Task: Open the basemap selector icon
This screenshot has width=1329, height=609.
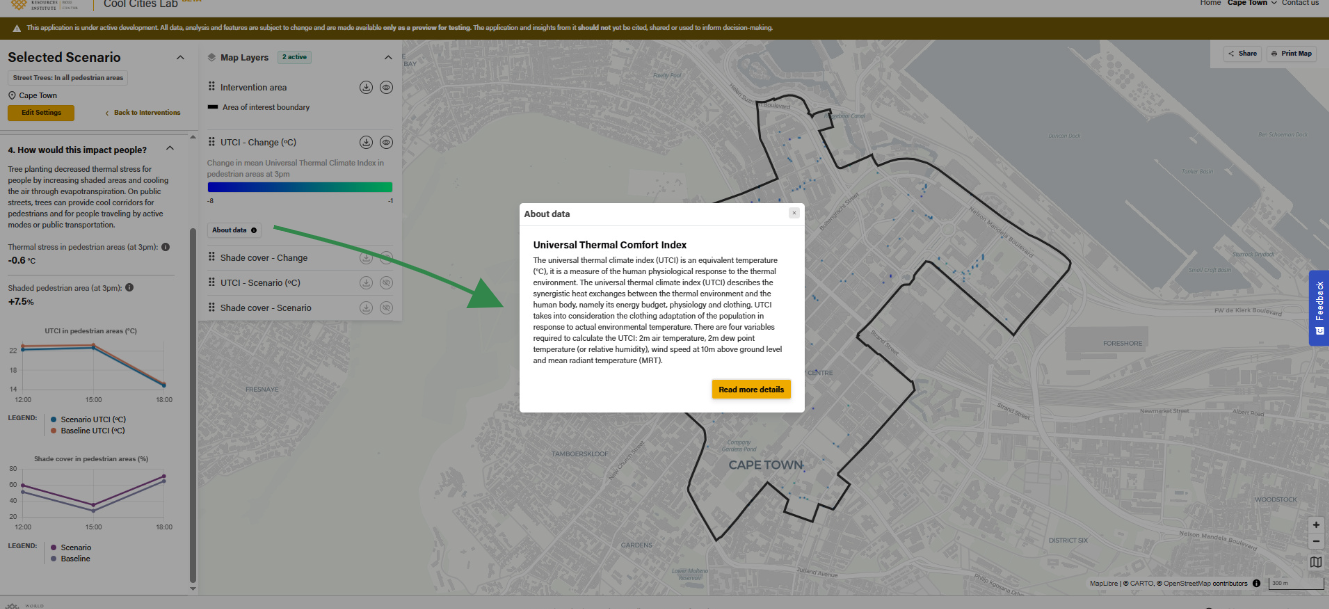Action: tap(1315, 562)
